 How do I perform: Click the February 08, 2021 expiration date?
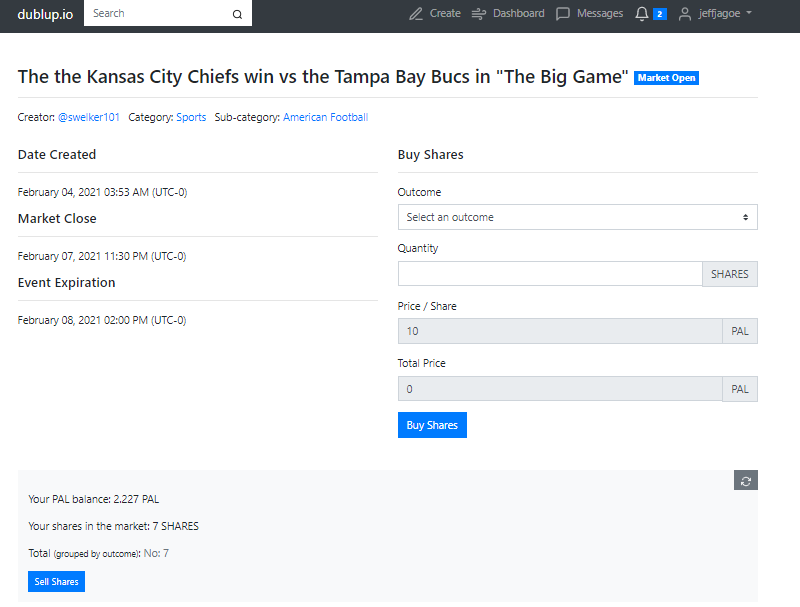coord(102,320)
